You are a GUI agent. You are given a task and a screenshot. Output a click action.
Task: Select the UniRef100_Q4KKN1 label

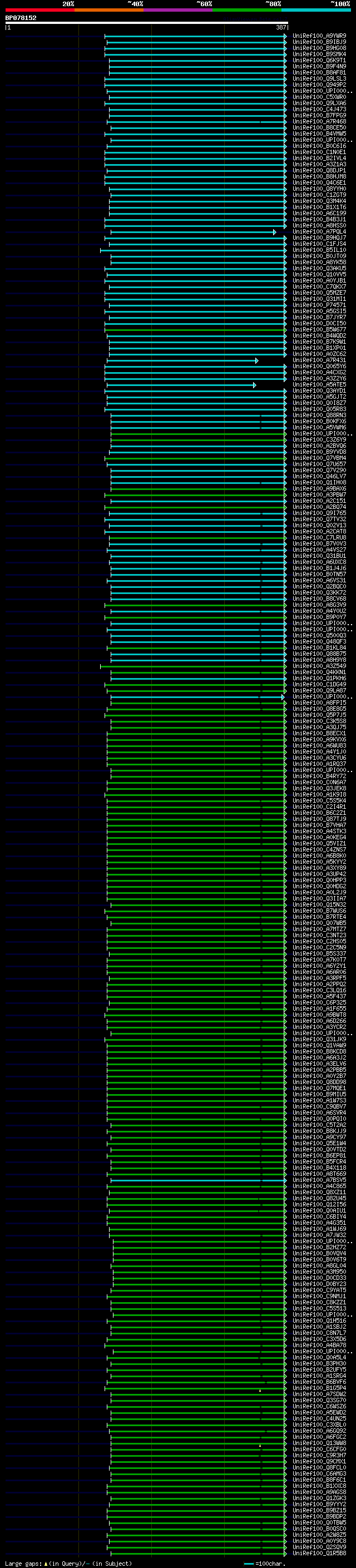point(319,672)
